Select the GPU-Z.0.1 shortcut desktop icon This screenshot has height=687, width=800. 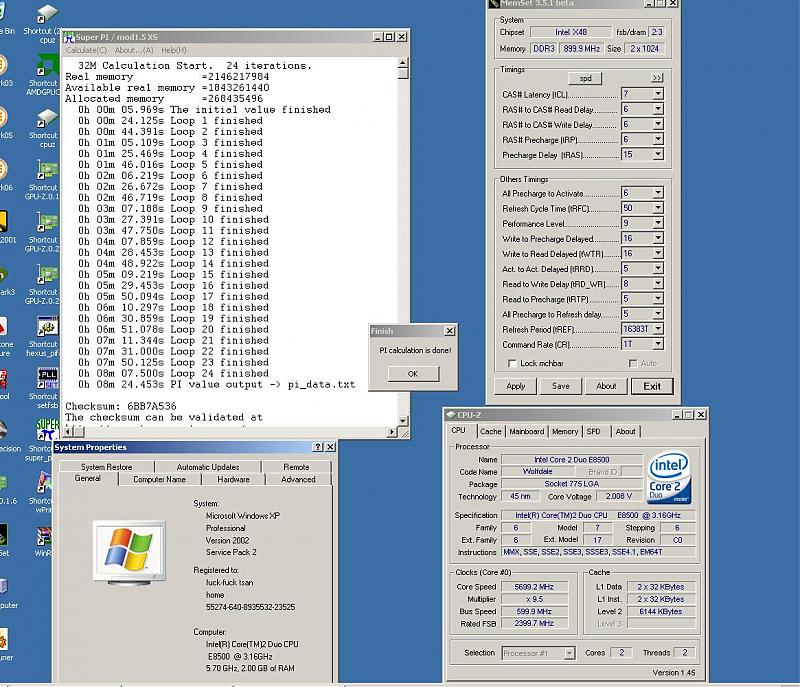[x=47, y=171]
